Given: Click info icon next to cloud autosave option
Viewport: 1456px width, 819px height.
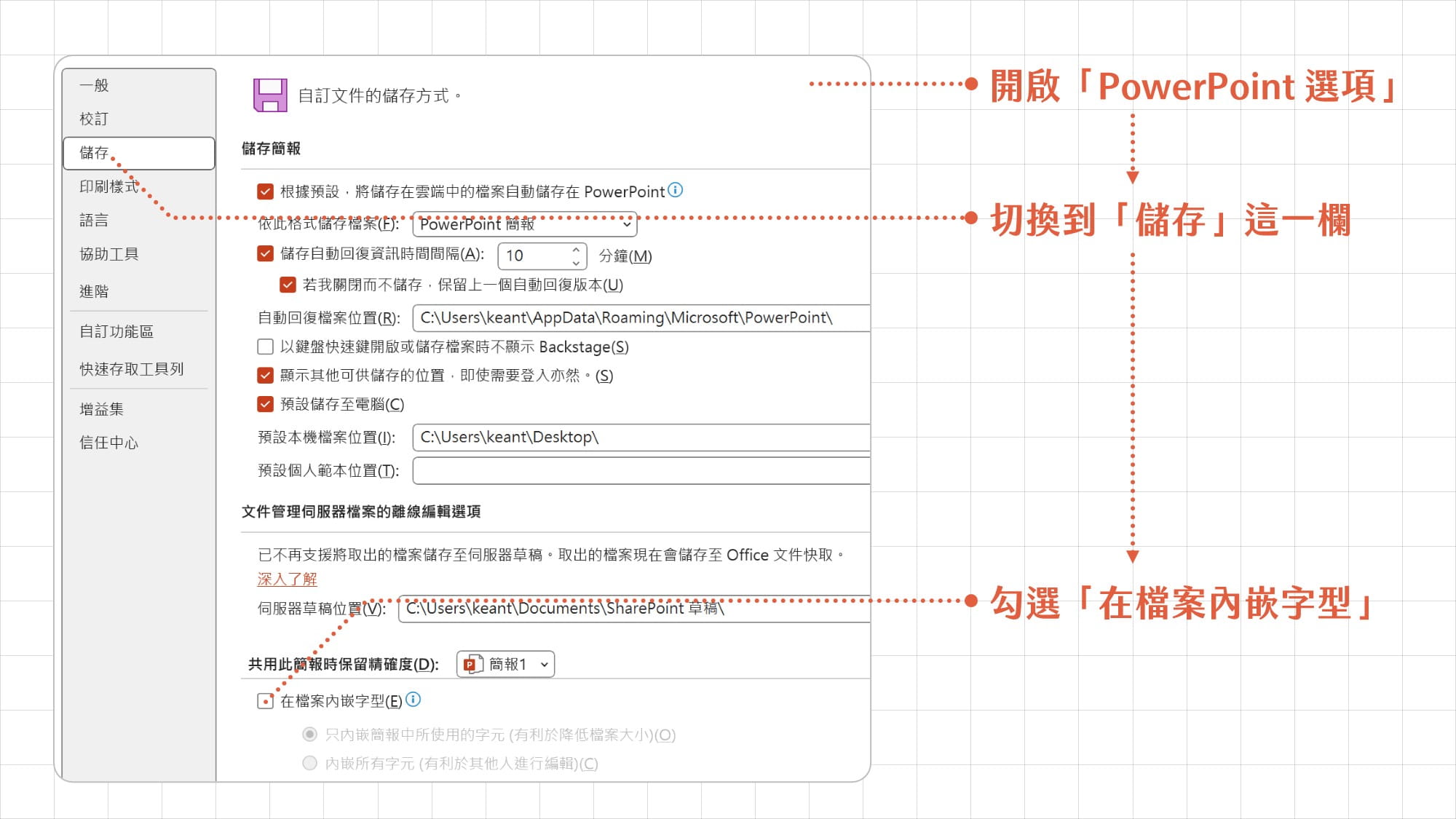Looking at the screenshot, I should 676,190.
